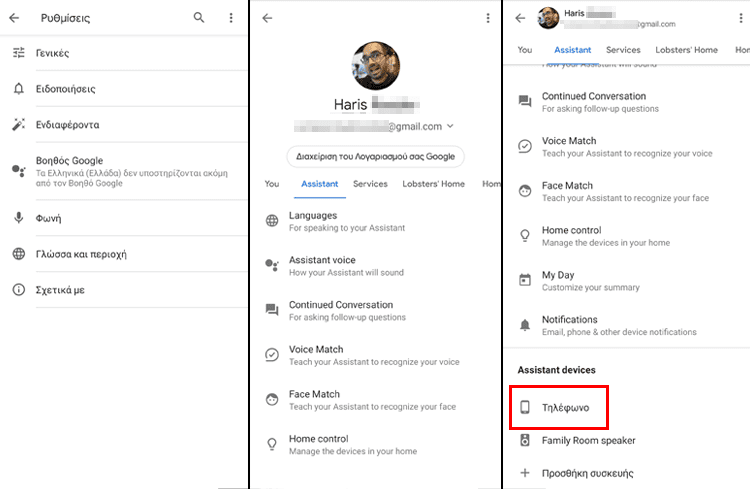
Task: Open Services tab in right panel
Action: coord(623,50)
